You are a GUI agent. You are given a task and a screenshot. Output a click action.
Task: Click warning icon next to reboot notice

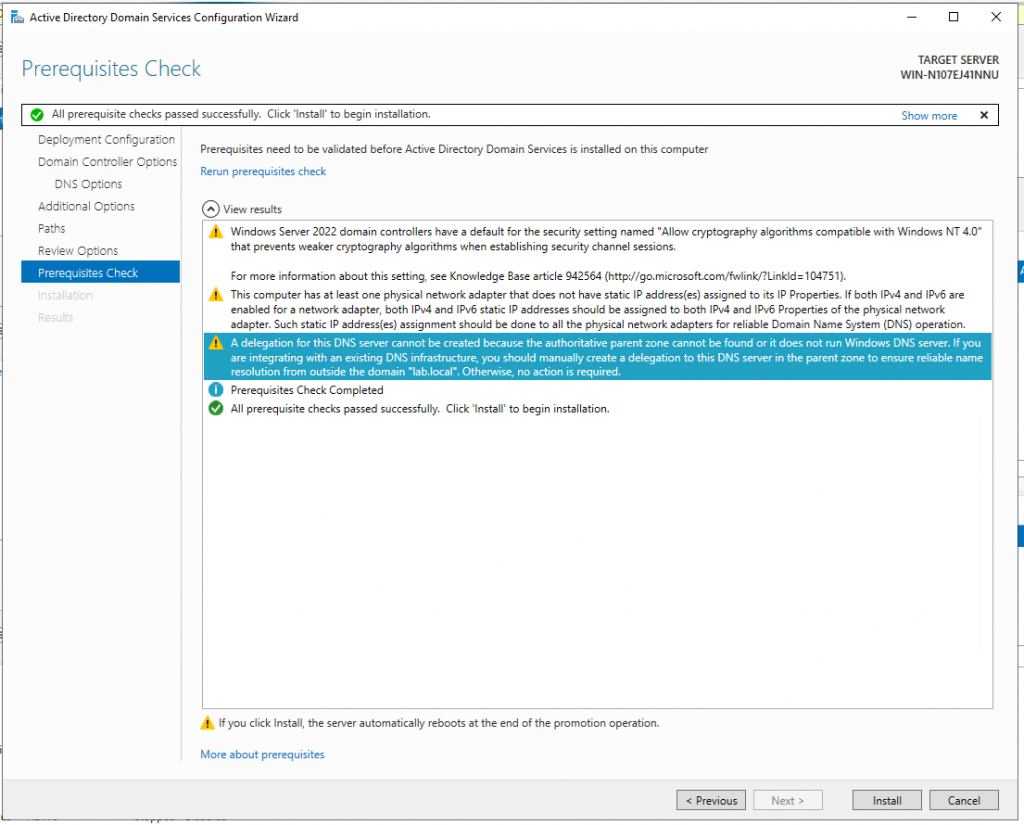tap(207, 723)
